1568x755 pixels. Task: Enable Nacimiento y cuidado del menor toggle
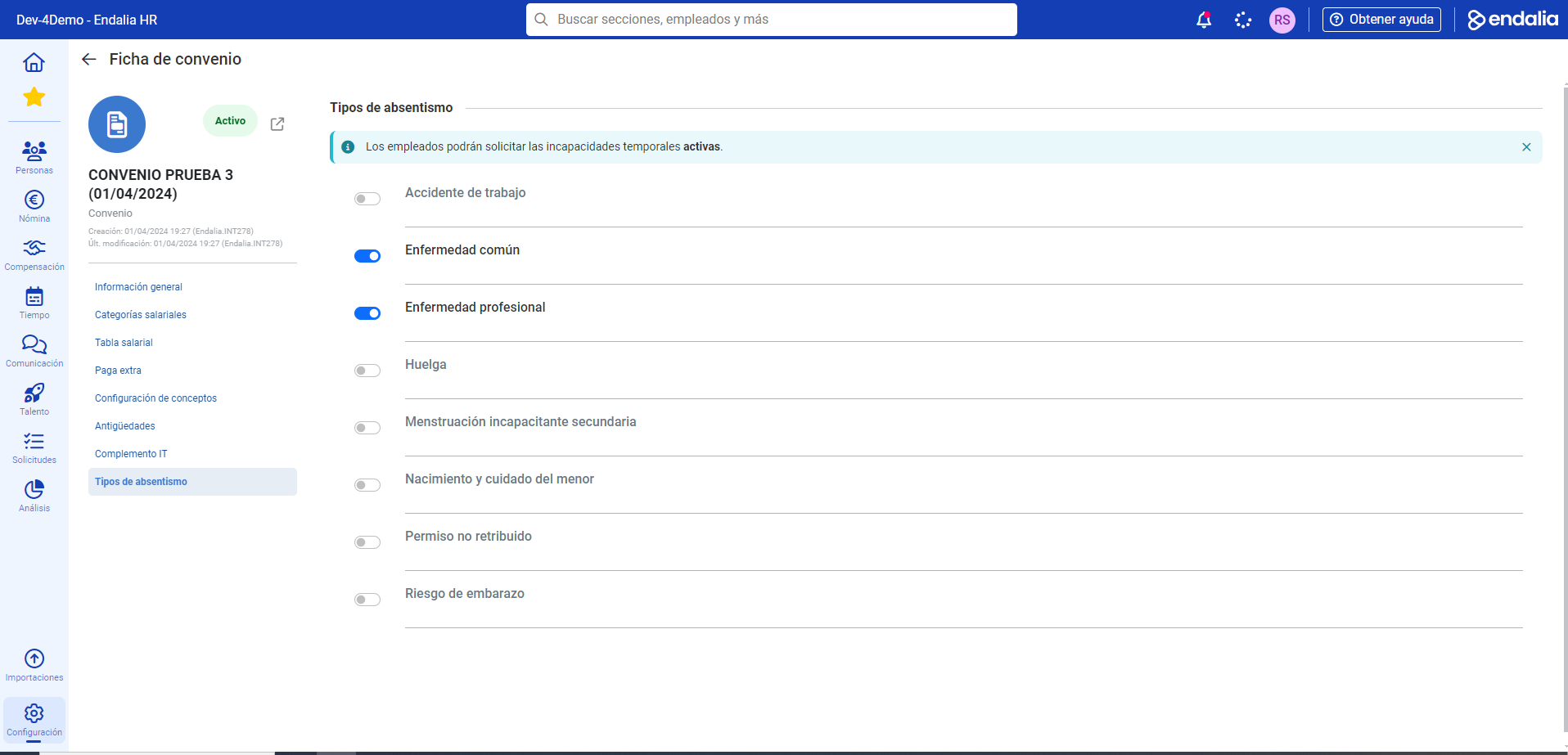pyautogui.click(x=367, y=485)
